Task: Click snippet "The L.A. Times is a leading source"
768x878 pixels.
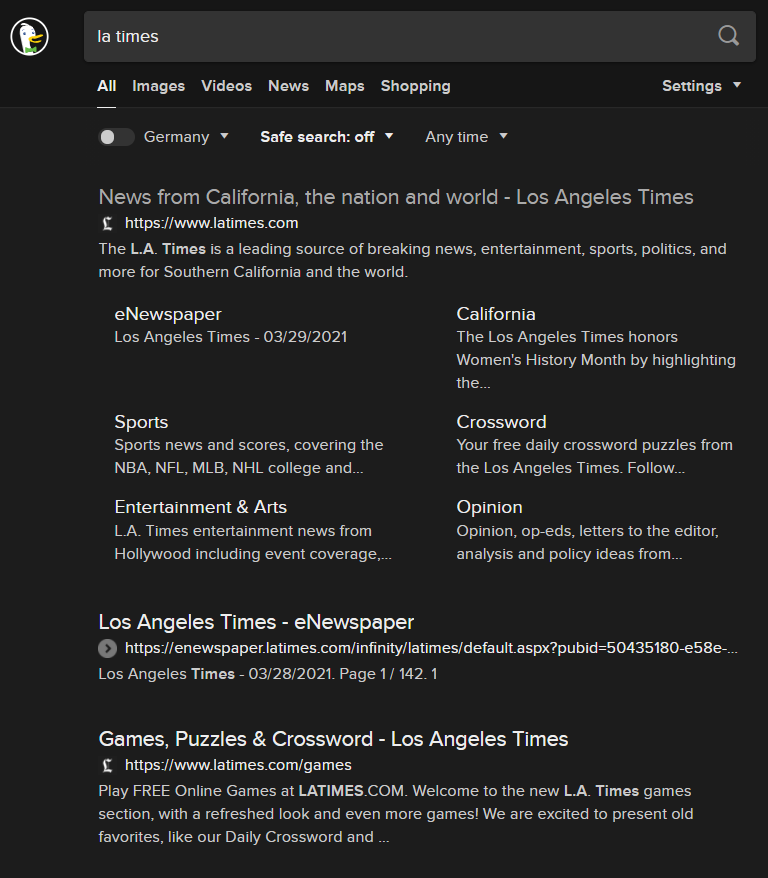Action: point(413,260)
